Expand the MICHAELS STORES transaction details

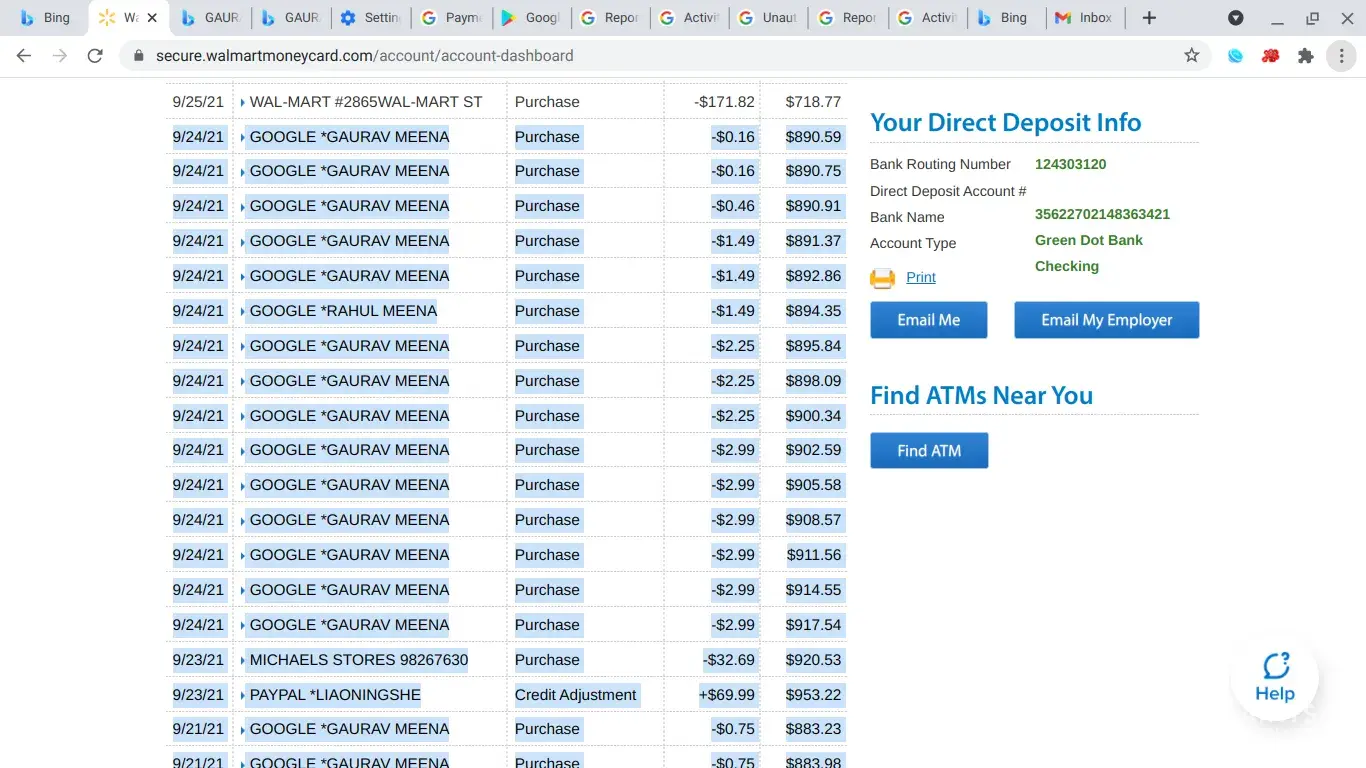(x=243, y=660)
